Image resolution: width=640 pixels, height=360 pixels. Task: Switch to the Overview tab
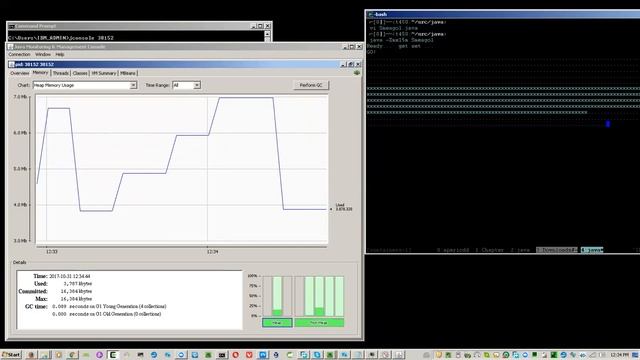click(x=20, y=73)
